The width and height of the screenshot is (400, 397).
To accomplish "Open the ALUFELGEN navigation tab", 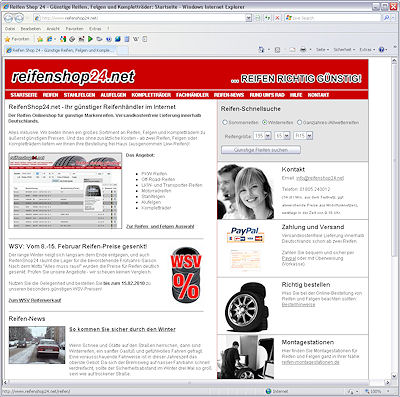I will coord(113,95).
